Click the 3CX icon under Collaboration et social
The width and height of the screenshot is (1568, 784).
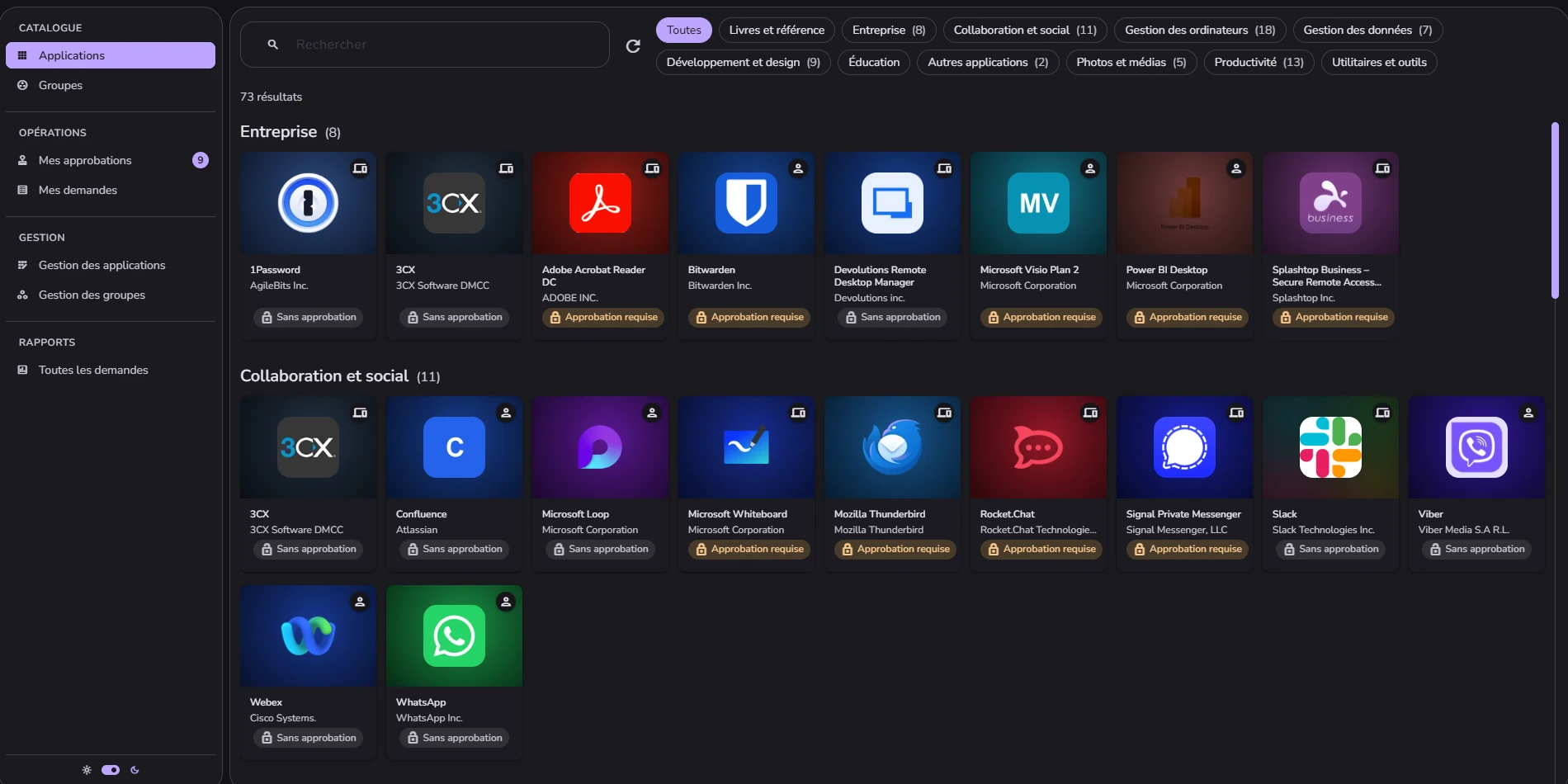tap(308, 447)
